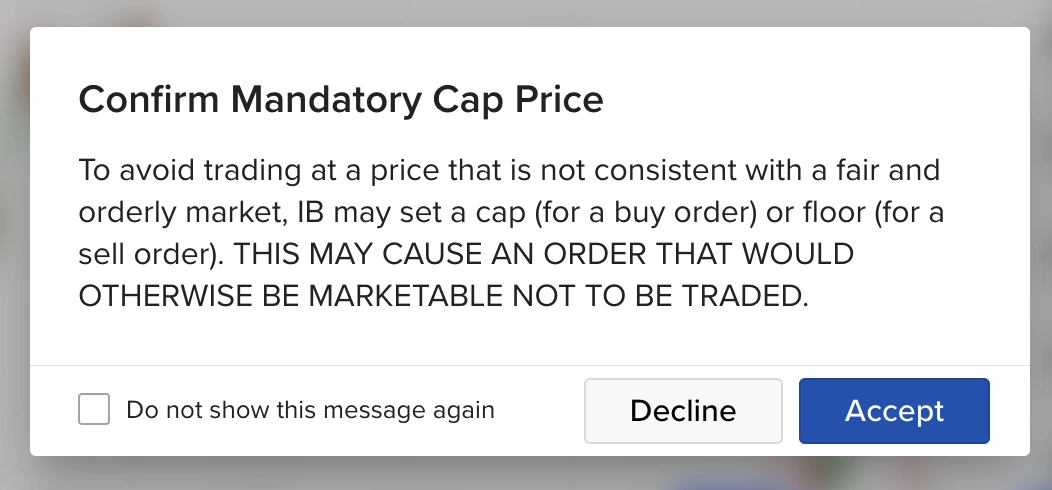Choose the white Decline option in the dialog footer
Viewport: 1052px width, 490px height.
click(x=683, y=411)
